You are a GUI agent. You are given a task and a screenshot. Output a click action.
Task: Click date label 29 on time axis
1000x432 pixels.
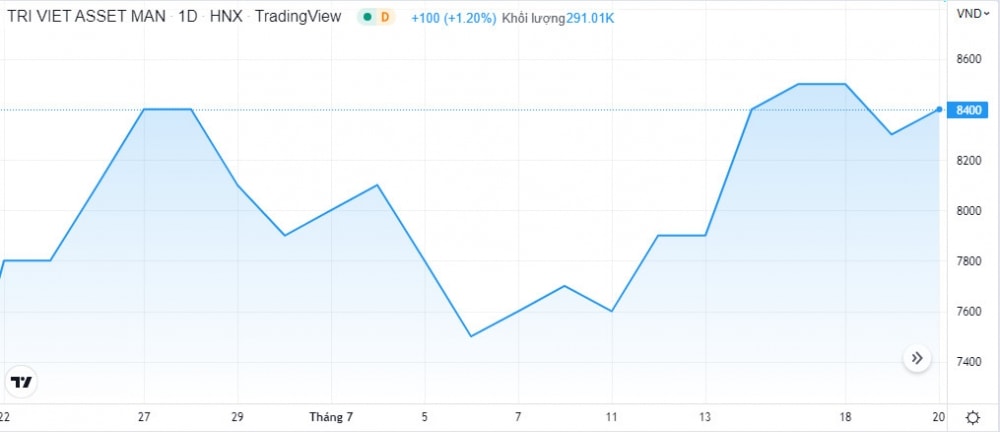coord(237,417)
